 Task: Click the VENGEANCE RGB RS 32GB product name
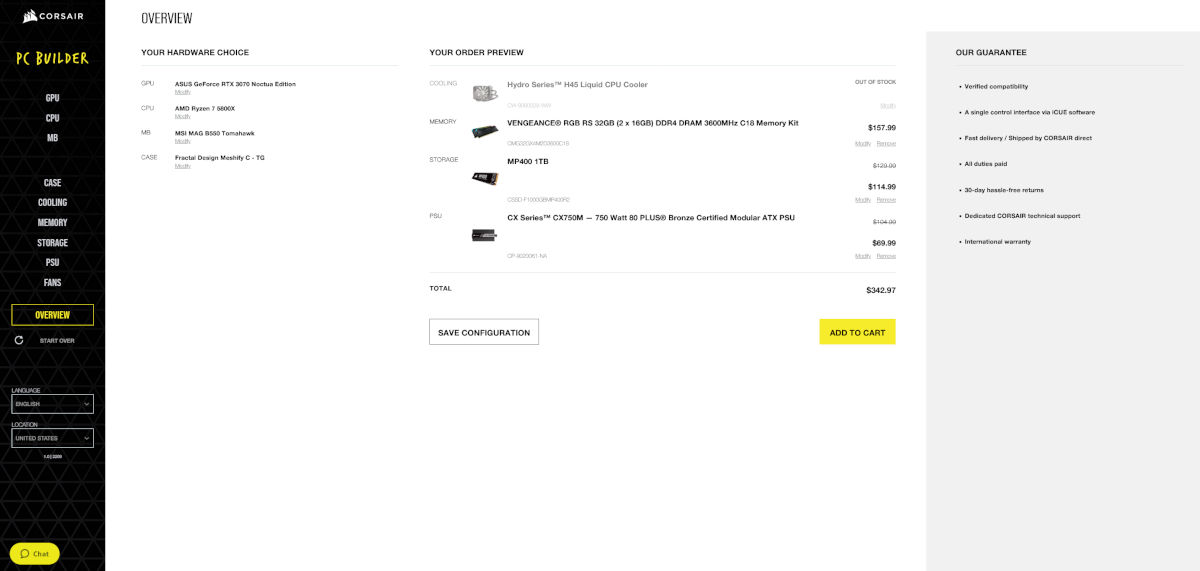(x=653, y=123)
